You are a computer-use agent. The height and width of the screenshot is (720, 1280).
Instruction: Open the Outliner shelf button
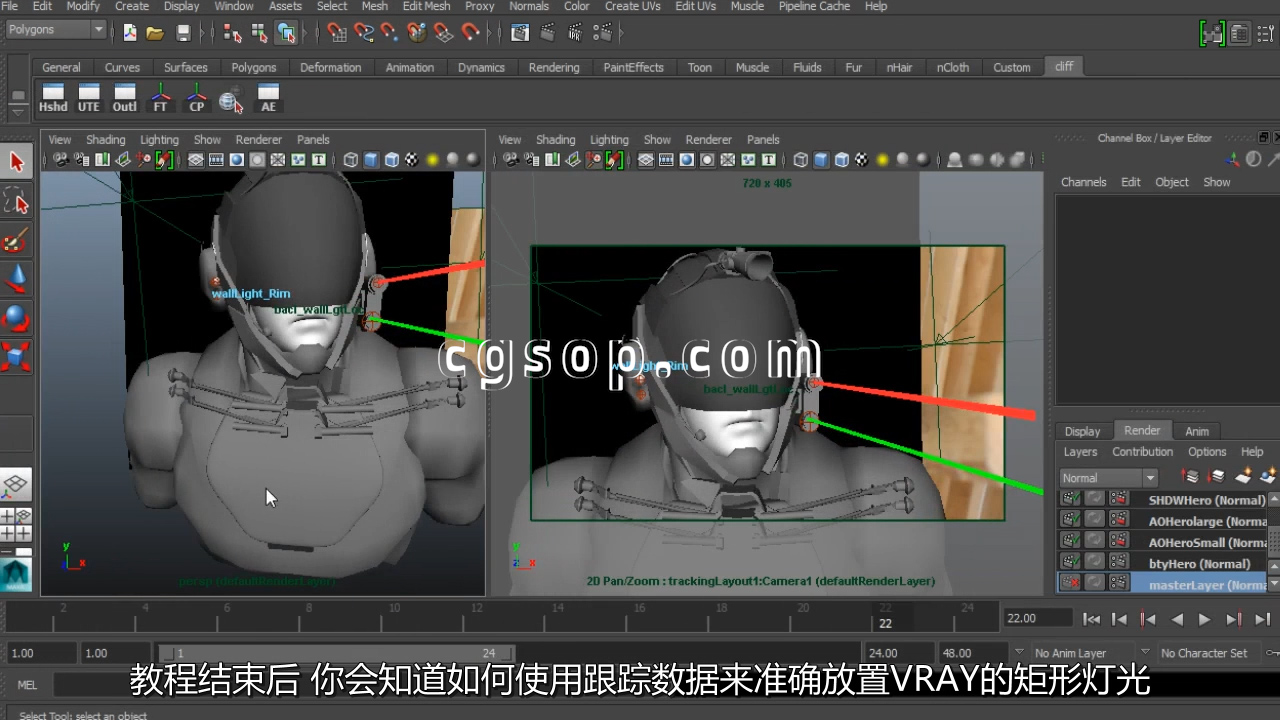coord(125,98)
